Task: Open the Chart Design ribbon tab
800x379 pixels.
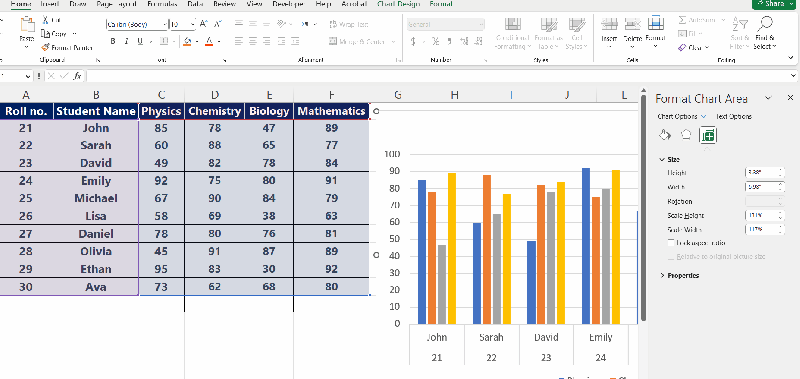Action: (399, 4)
